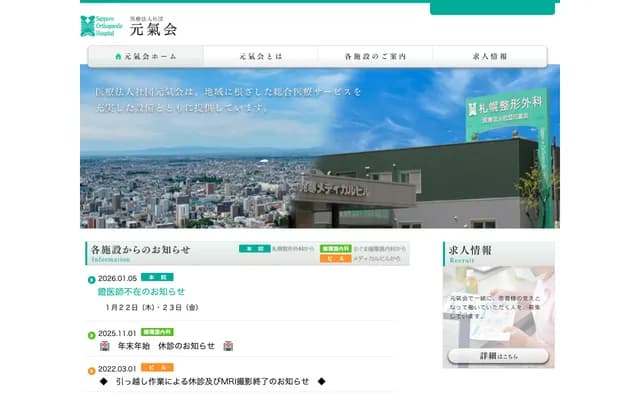
Task: Open the 医師不在のお知らせ news link
Action: [141, 291]
